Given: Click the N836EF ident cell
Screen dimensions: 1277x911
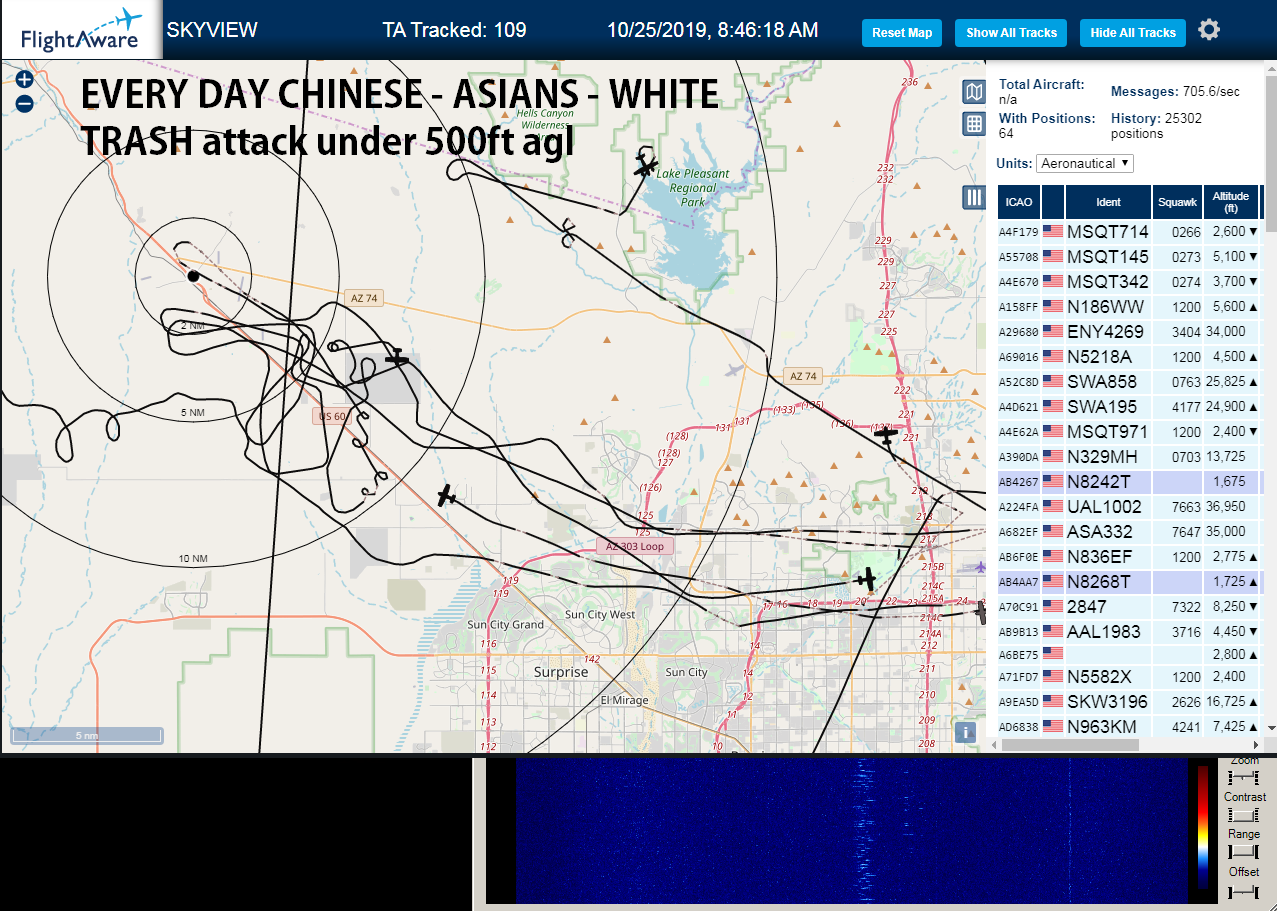Looking at the screenshot, I should point(1108,556).
